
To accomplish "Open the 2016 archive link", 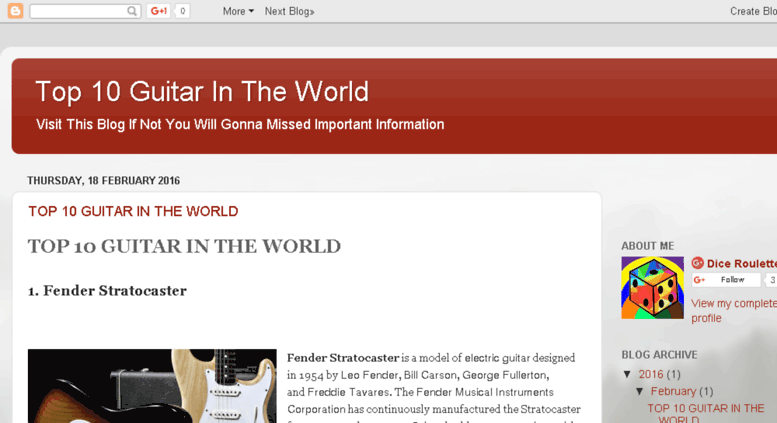I will (651, 374).
